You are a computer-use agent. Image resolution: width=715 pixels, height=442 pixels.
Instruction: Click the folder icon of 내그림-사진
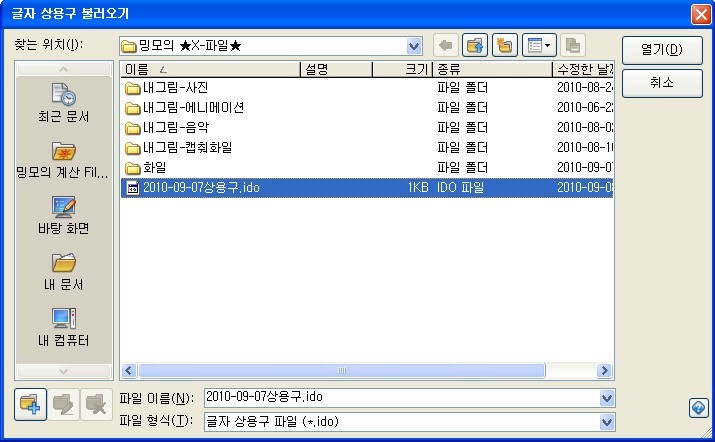[x=133, y=88]
